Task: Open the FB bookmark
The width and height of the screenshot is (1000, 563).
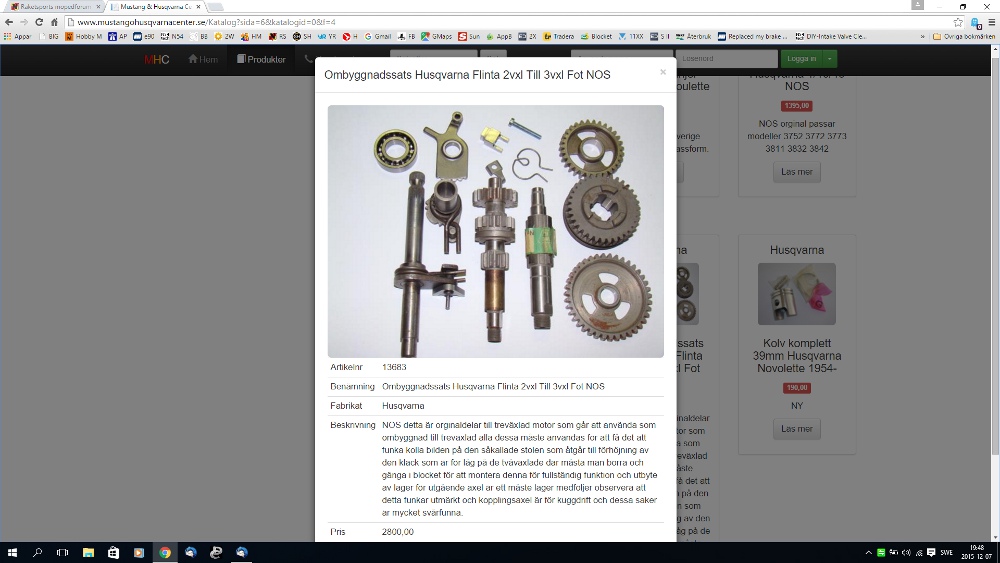Action: (x=406, y=36)
